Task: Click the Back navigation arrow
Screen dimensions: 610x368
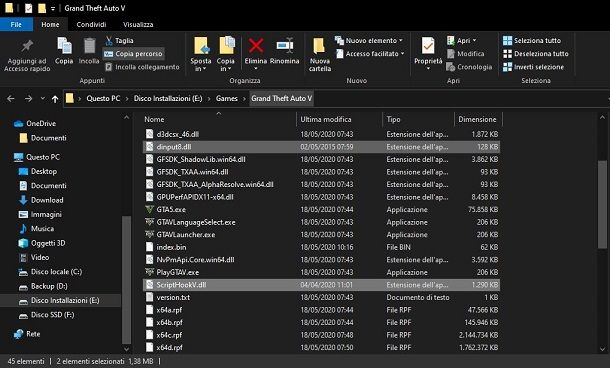Action: pos(11,99)
